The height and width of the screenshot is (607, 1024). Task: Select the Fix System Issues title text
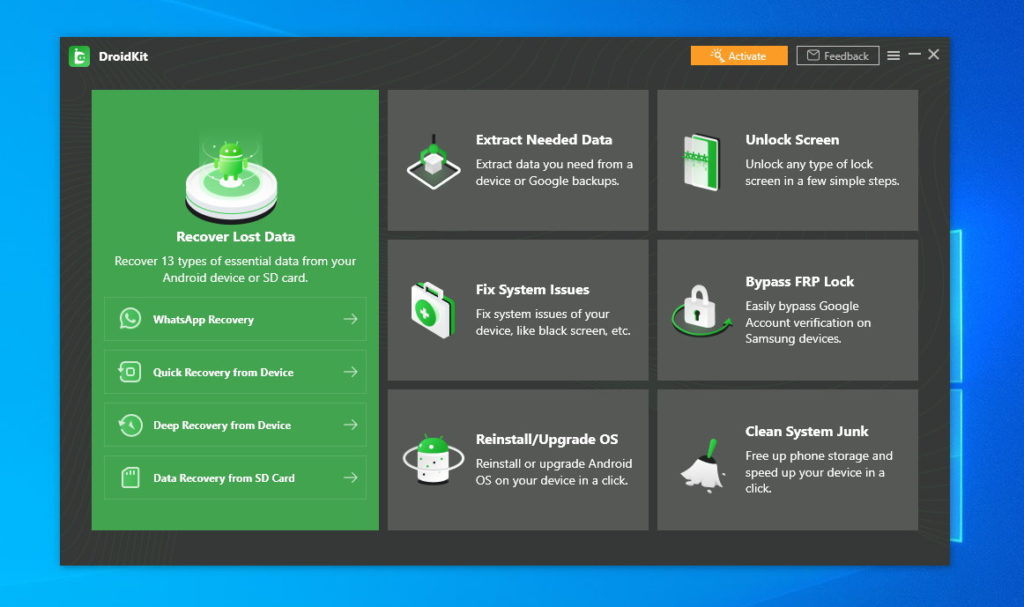(532, 289)
